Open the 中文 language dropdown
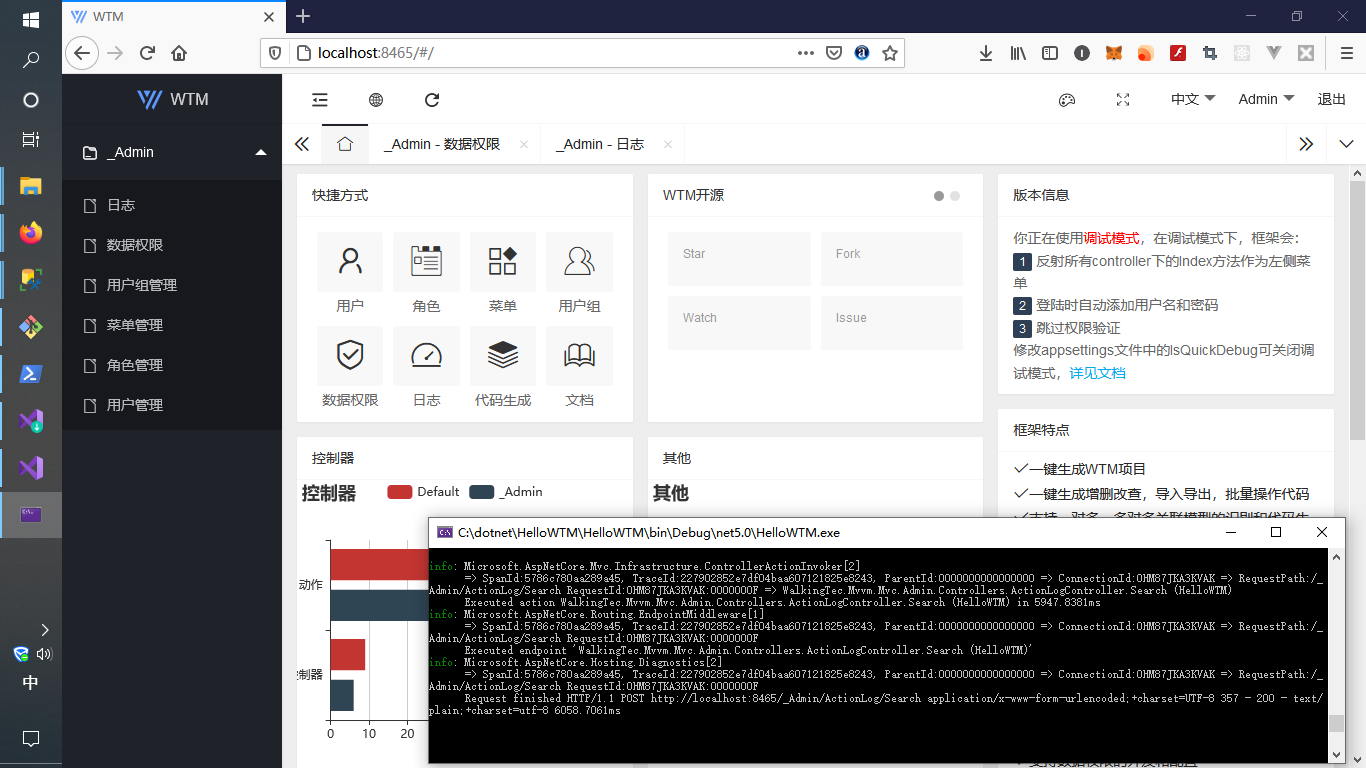The height and width of the screenshot is (768, 1366). (1192, 99)
